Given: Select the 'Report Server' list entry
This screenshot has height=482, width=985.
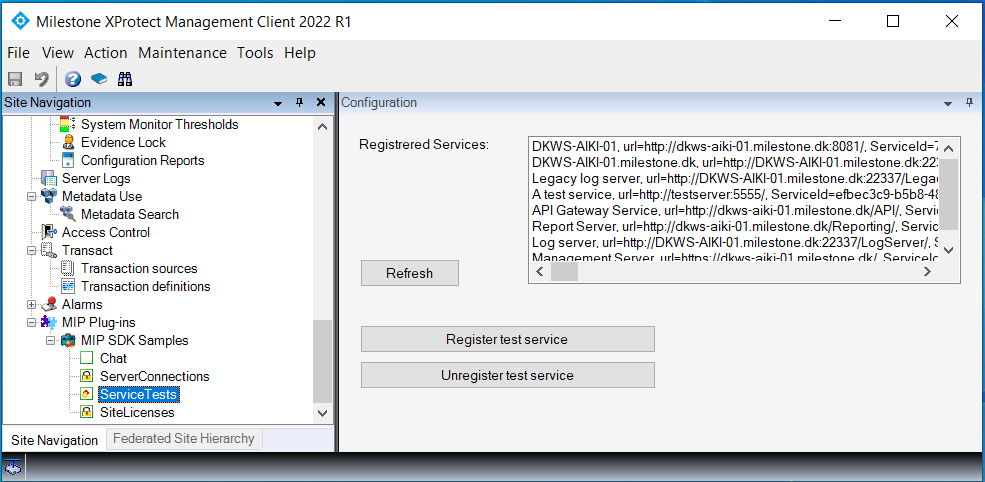Looking at the screenshot, I should [x=736, y=226].
